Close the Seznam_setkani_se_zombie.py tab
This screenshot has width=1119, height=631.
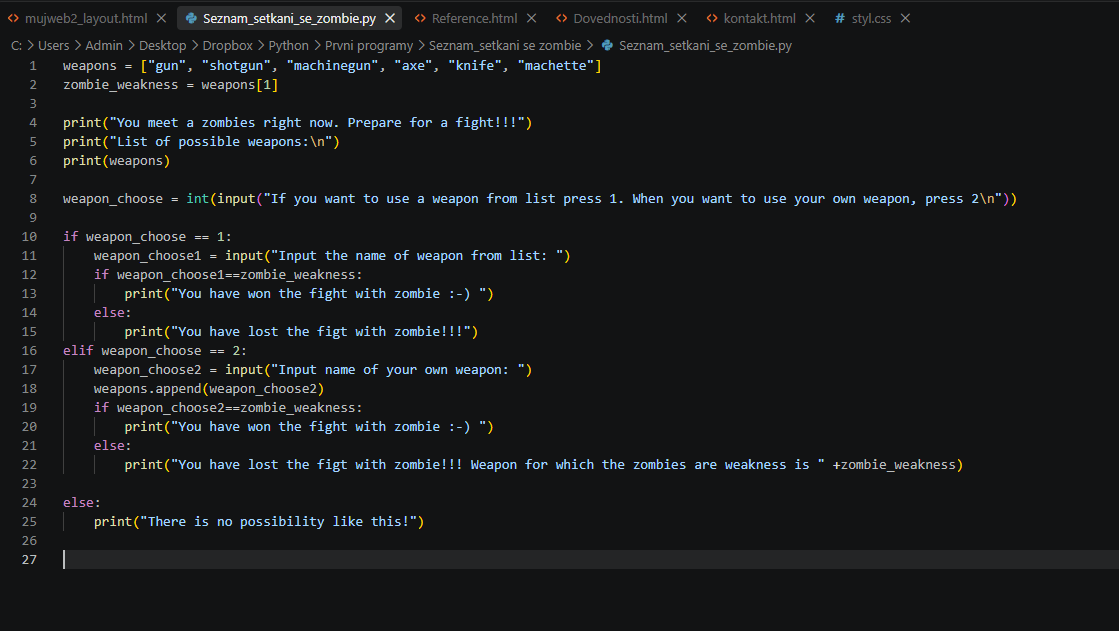click(390, 19)
